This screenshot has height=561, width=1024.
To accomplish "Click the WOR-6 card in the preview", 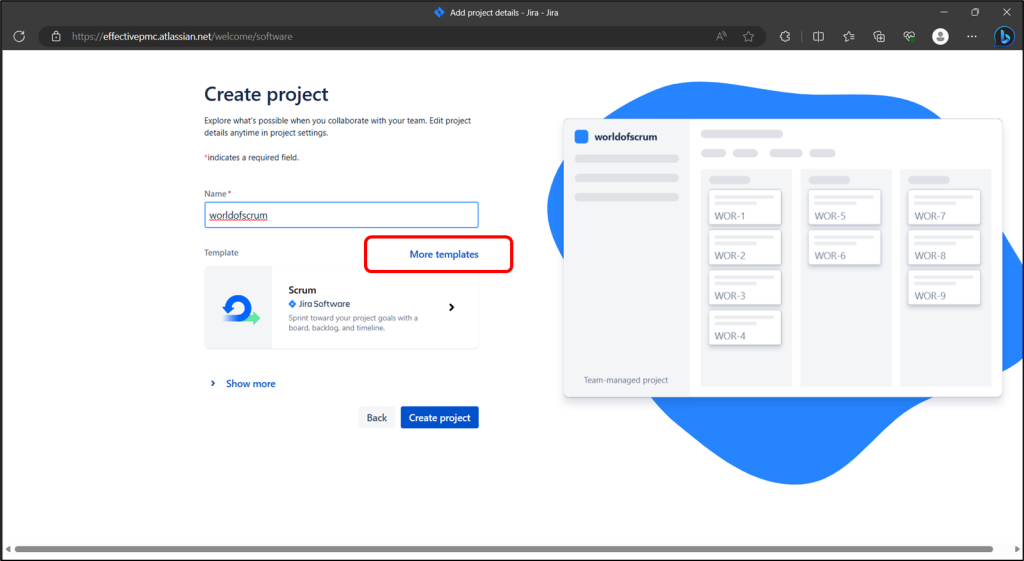I will point(844,247).
